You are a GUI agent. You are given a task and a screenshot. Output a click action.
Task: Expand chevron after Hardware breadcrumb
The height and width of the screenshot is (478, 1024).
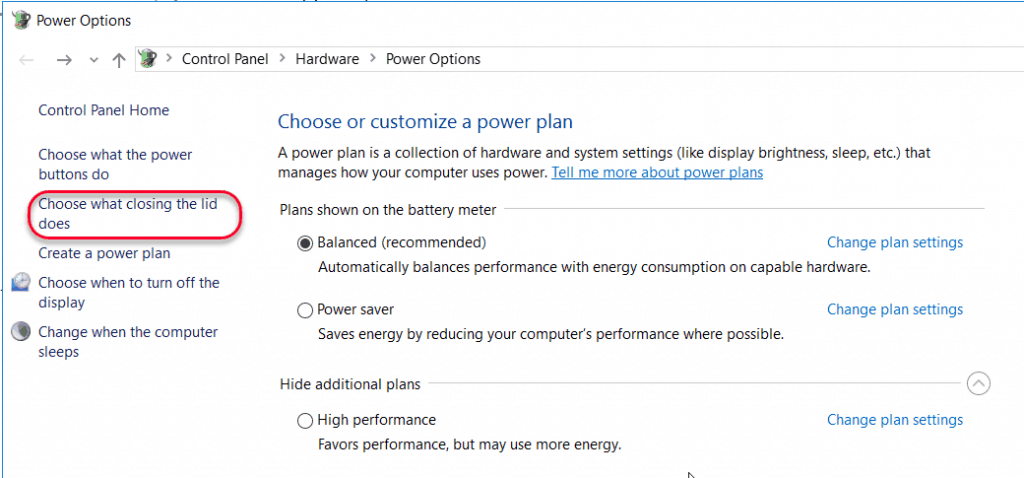pos(372,59)
